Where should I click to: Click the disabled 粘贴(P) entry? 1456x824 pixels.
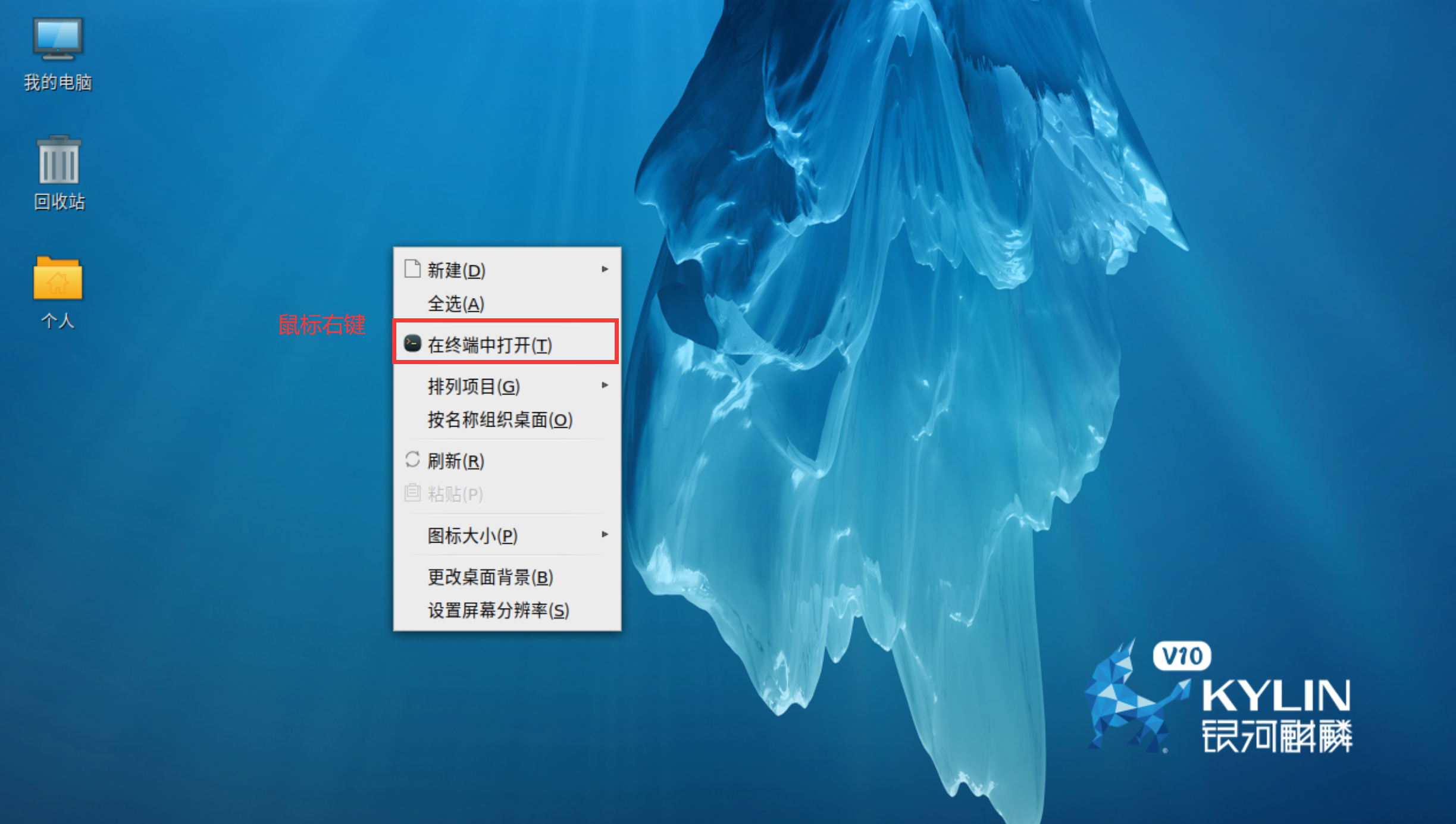tap(507, 494)
